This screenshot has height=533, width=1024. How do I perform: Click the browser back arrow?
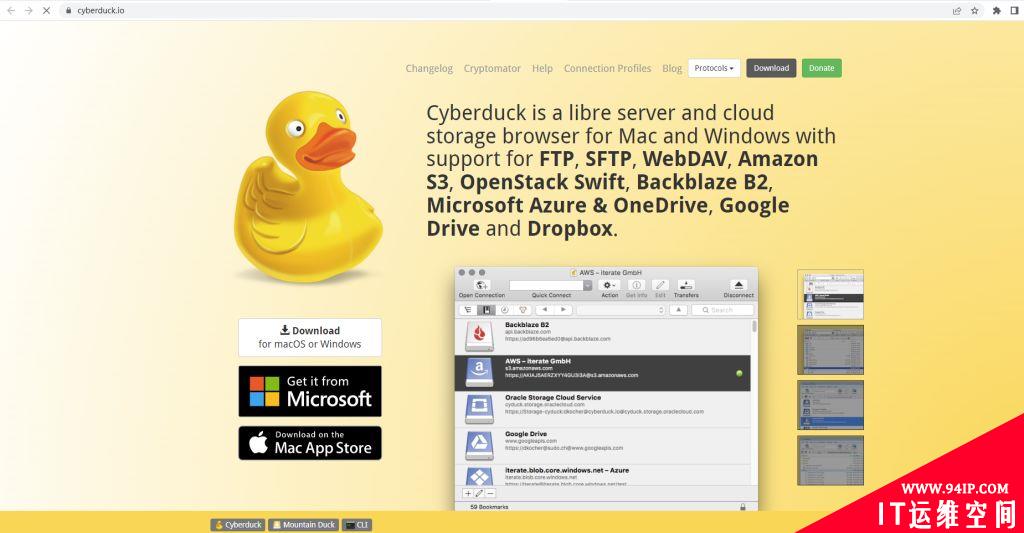[x=11, y=10]
